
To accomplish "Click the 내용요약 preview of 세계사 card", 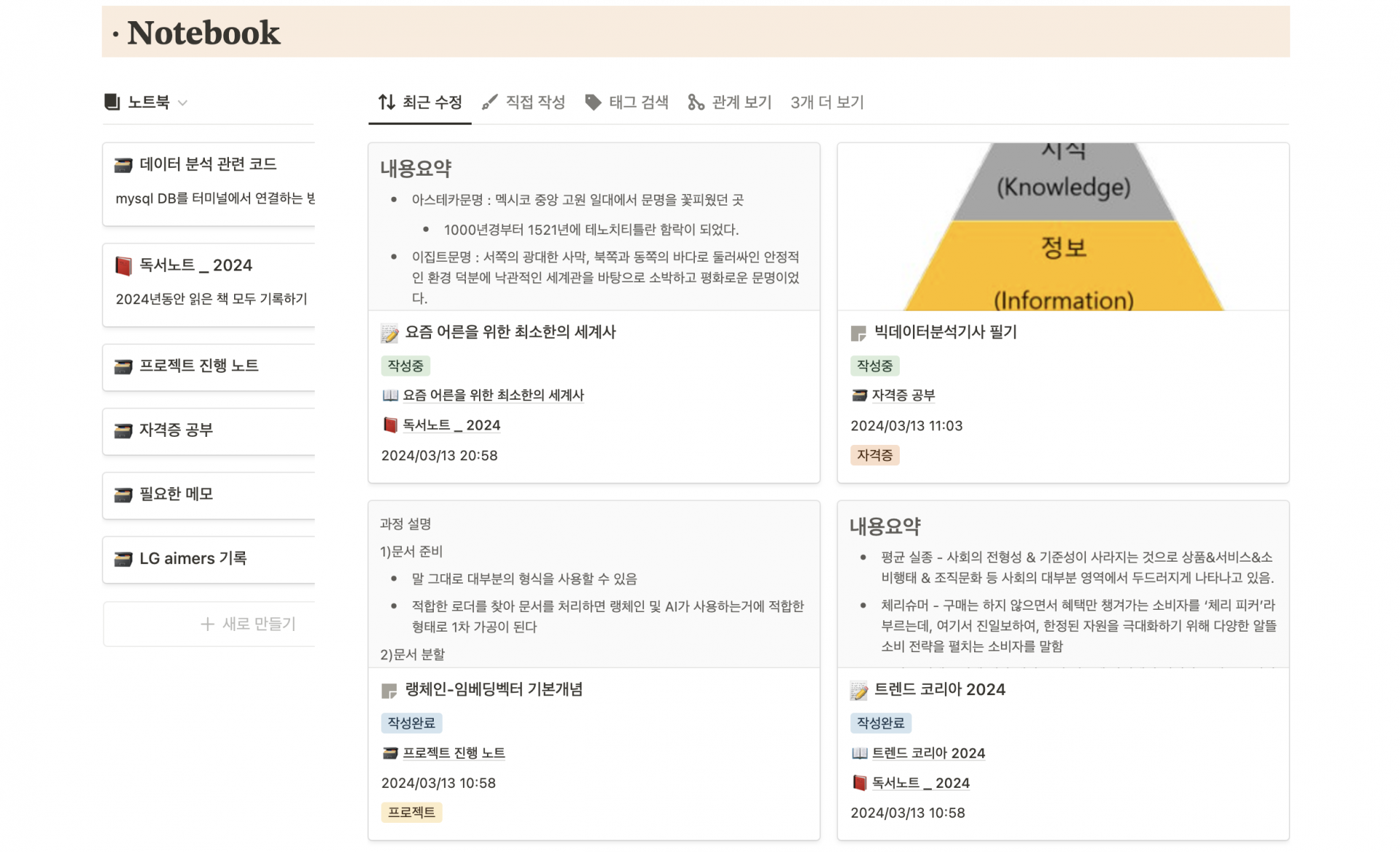I will (594, 227).
